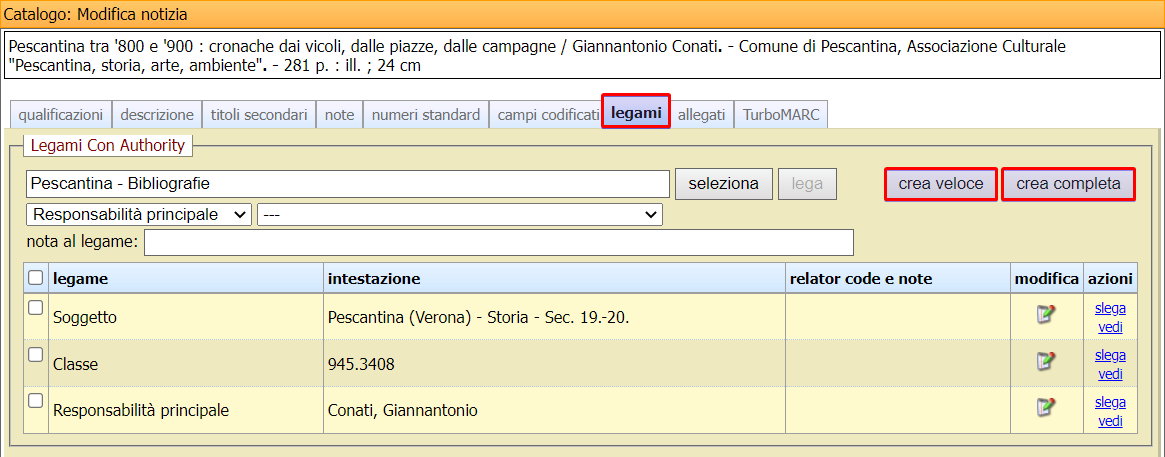Go to the TurboMARC tab

(781, 115)
